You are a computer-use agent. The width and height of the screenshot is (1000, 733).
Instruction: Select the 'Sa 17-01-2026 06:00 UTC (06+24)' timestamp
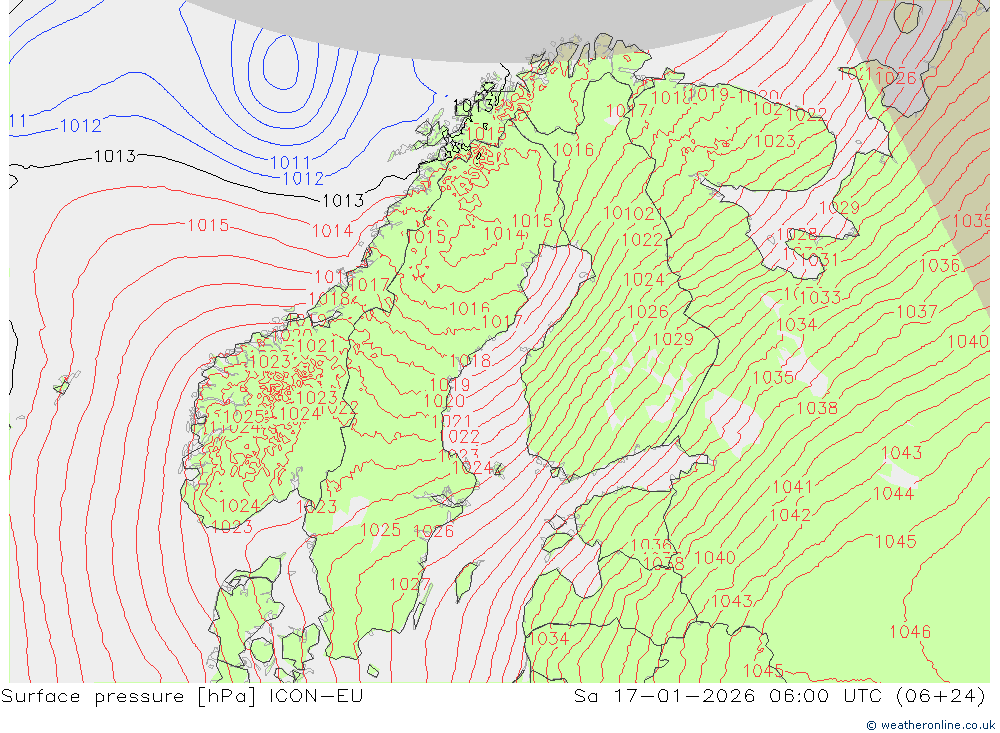coord(780,695)
